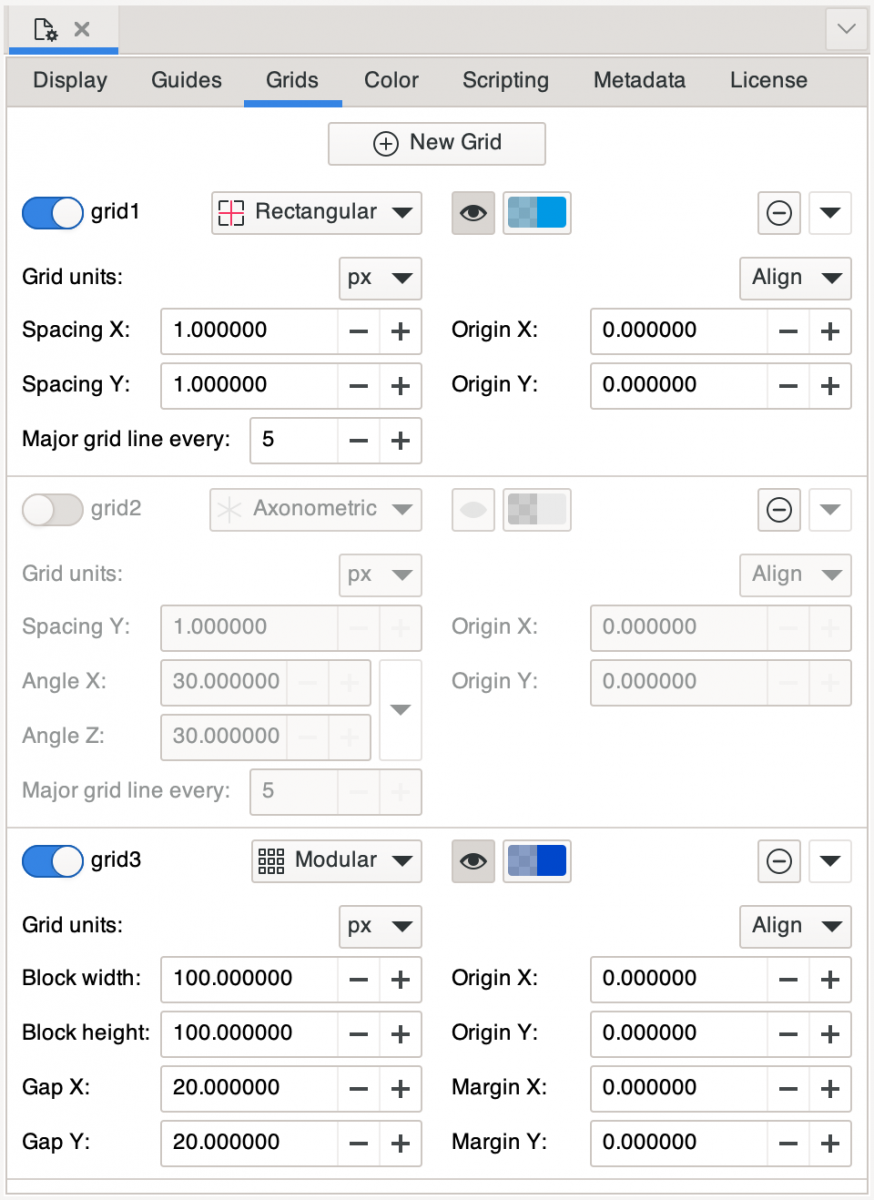Disable grid1 with its toggle switch
874x1200 pixels.
click(52, 212)
